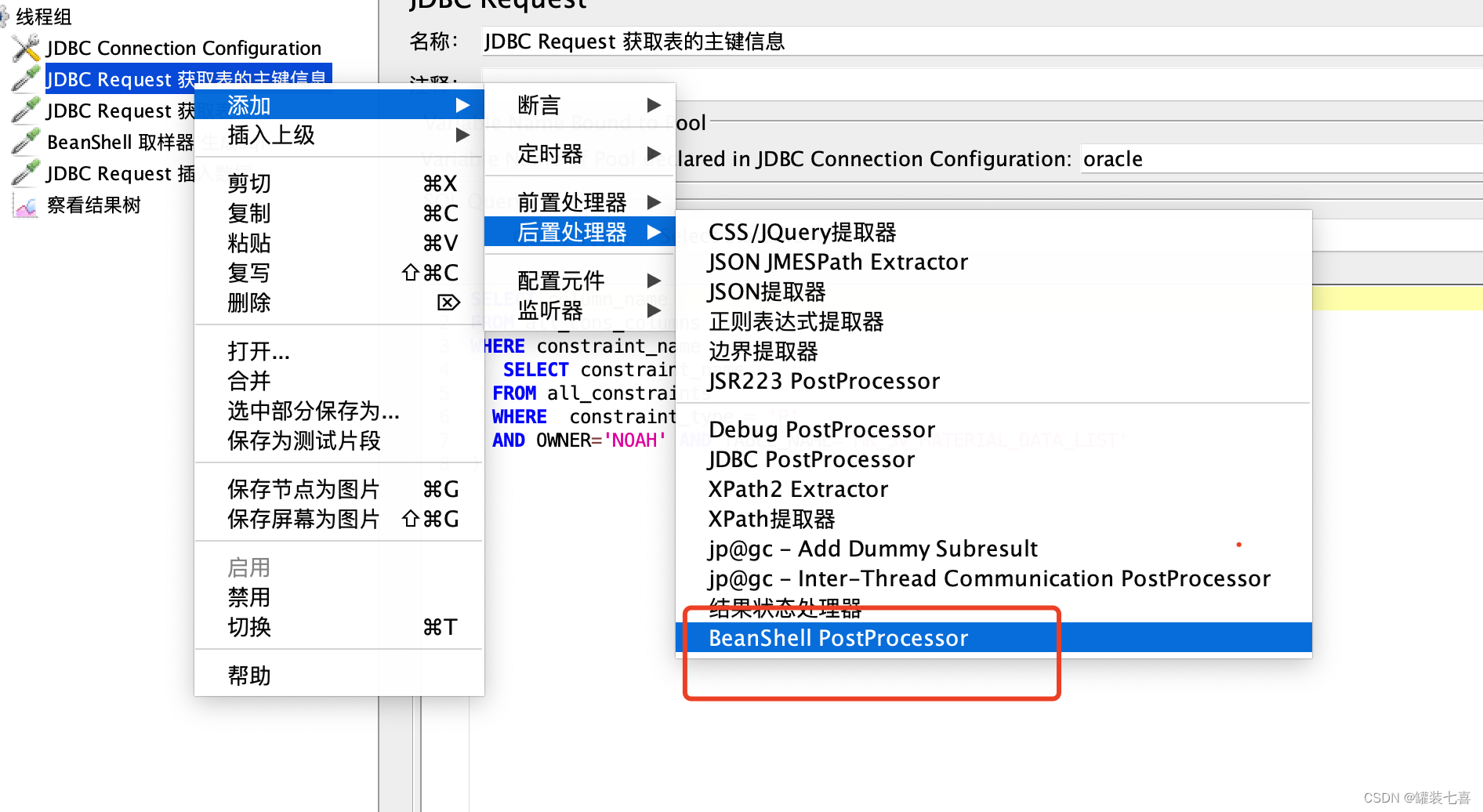Select JDBC Connection Configuration tree node
The image size is (1483, 812).
coord(183,48)
